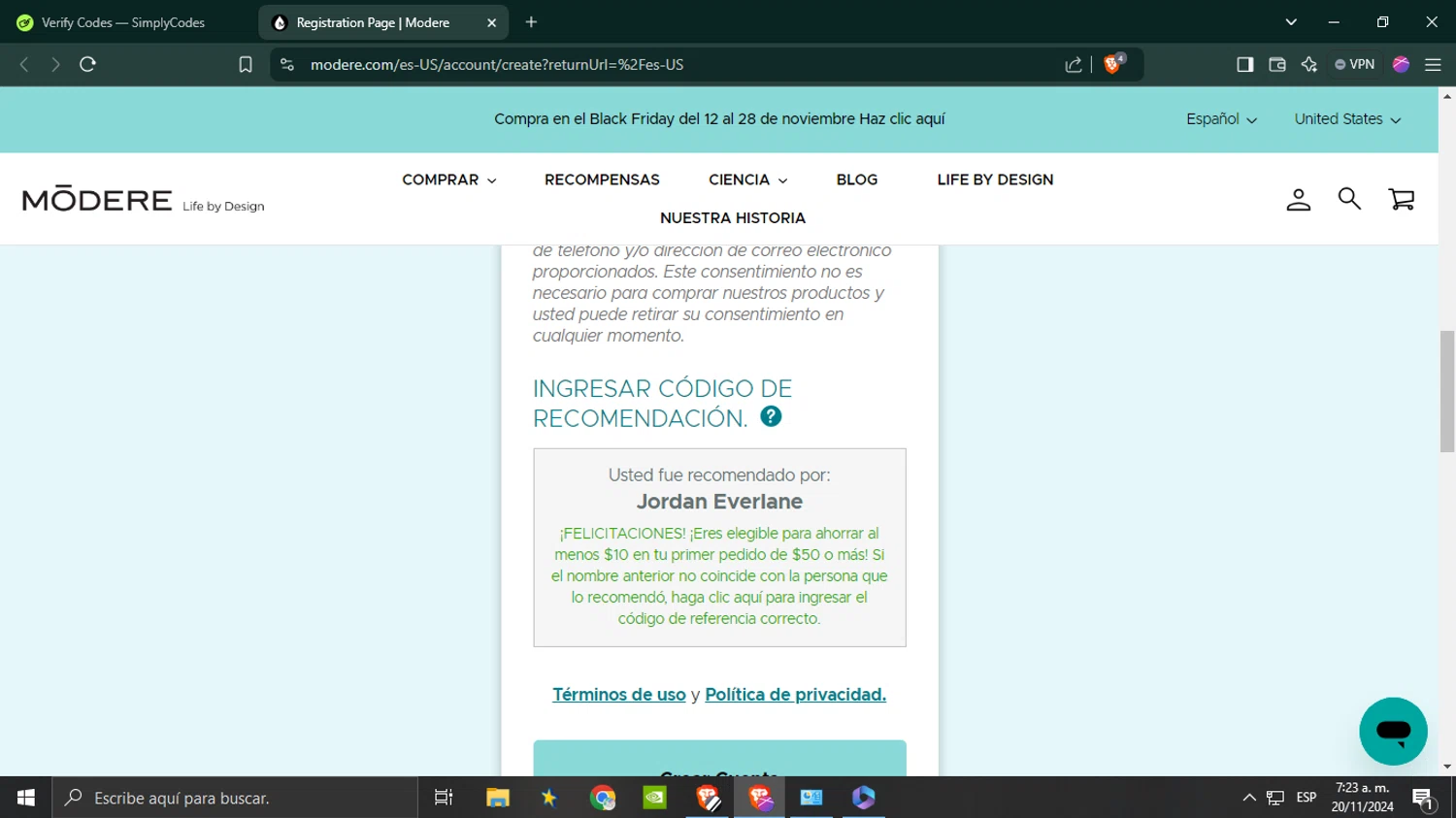Screen dimensions: 1456x818
Task: Show hidden system tray icons
Action: click(1249, 798)
